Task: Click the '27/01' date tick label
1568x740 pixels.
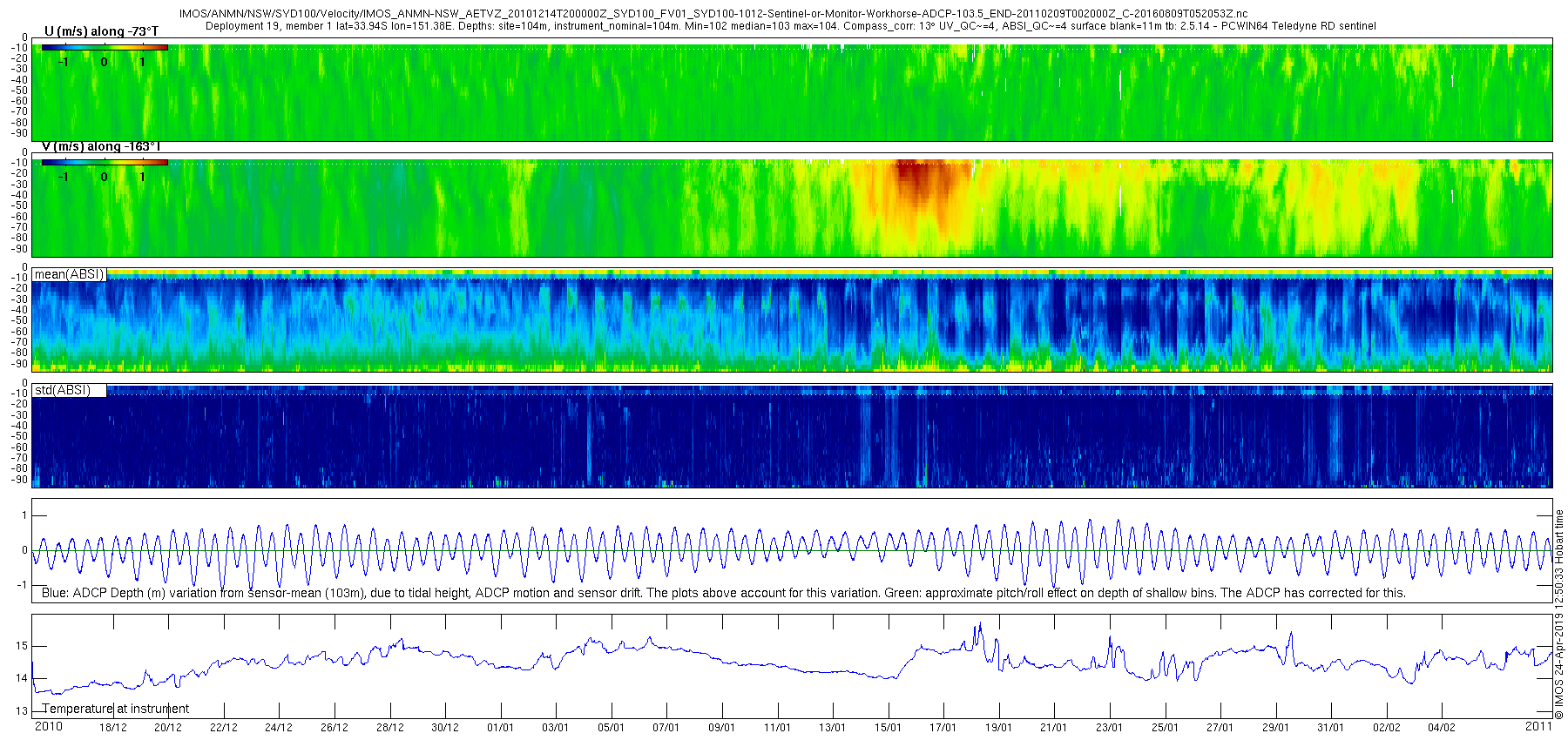Action: click(x=1220, y=728)
